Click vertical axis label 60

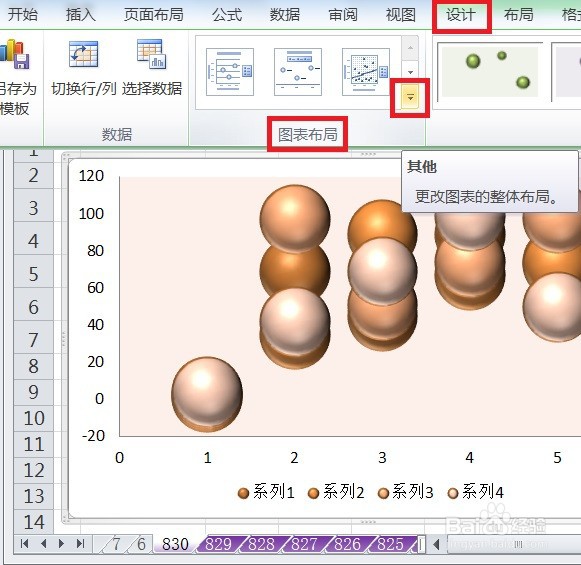95,288
